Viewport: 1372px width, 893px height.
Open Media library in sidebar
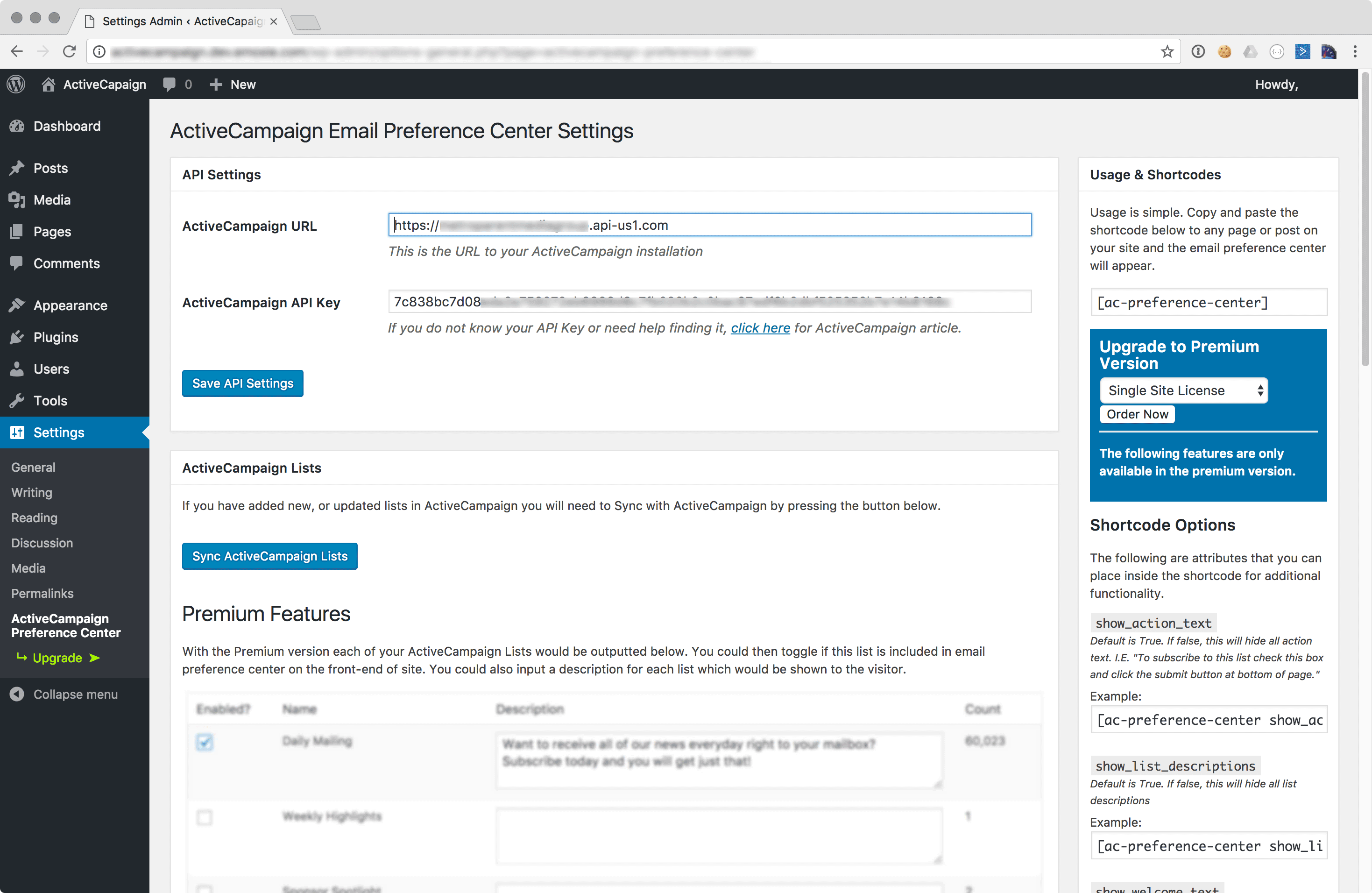click(74, 199)
